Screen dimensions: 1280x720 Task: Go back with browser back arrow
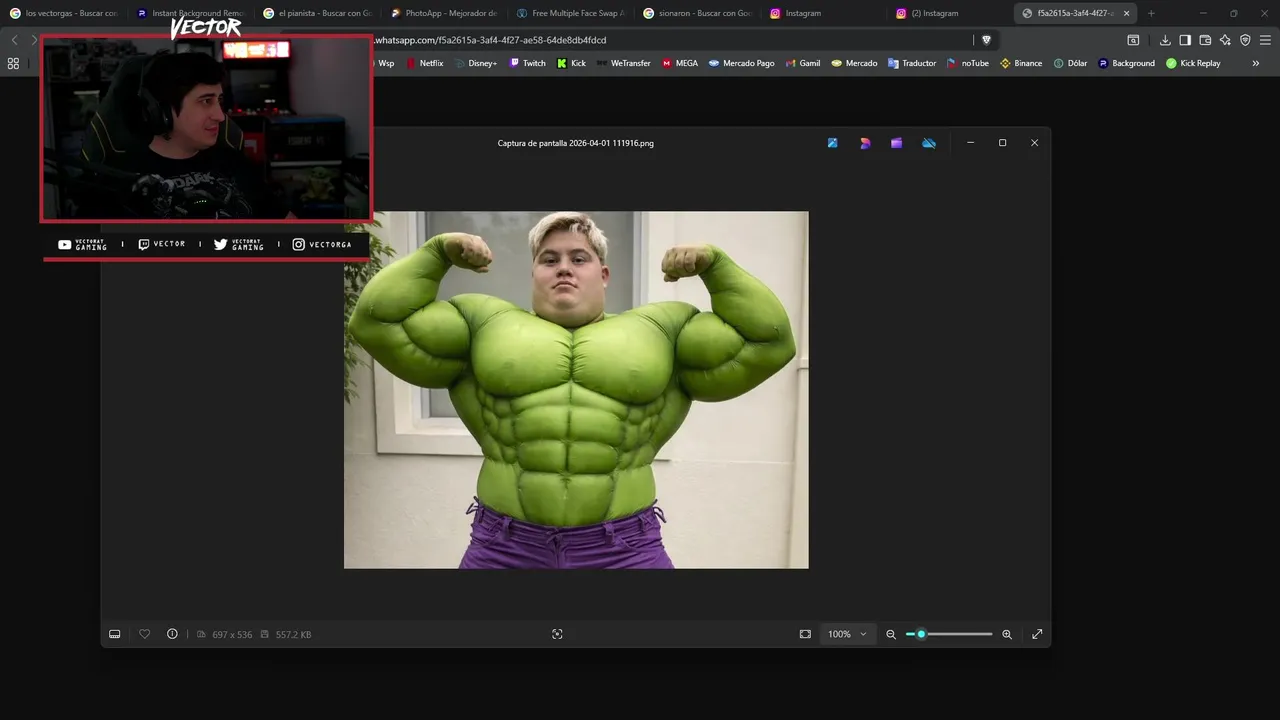[x=14, y=40]
